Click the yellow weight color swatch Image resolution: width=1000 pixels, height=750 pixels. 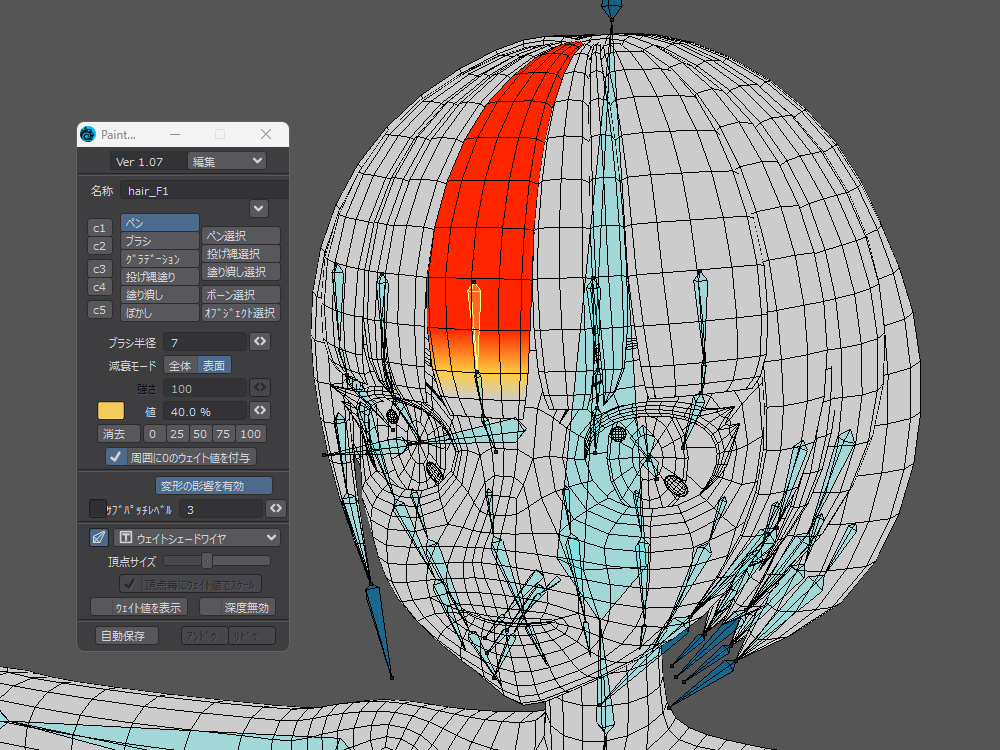click(110, 411)
